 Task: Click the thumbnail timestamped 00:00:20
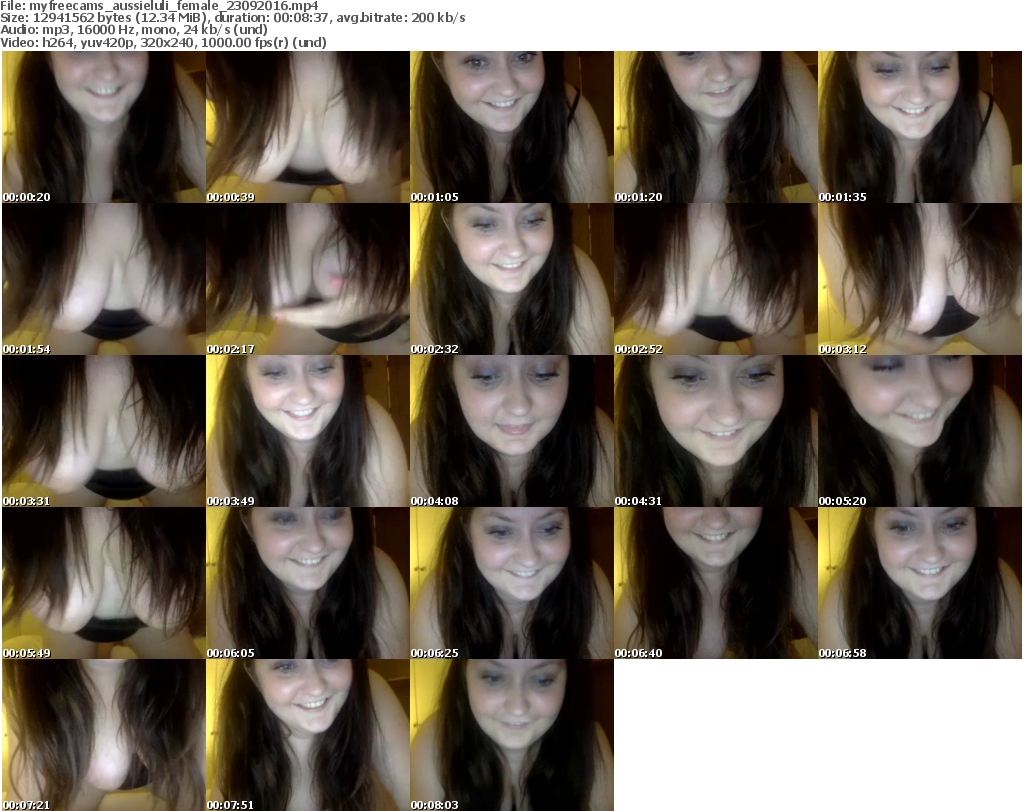point(103,127)
